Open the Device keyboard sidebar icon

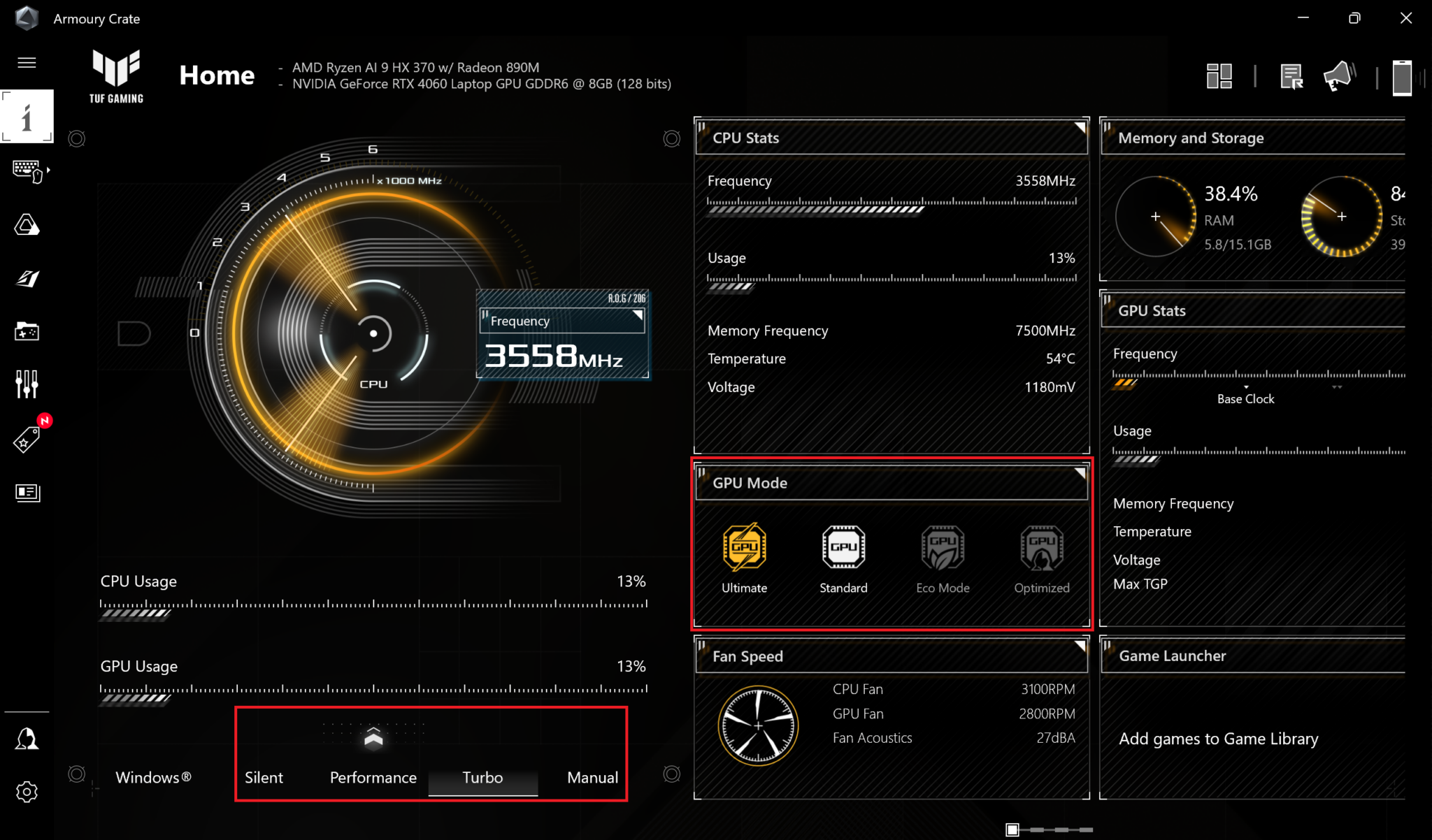pos(28,171)
